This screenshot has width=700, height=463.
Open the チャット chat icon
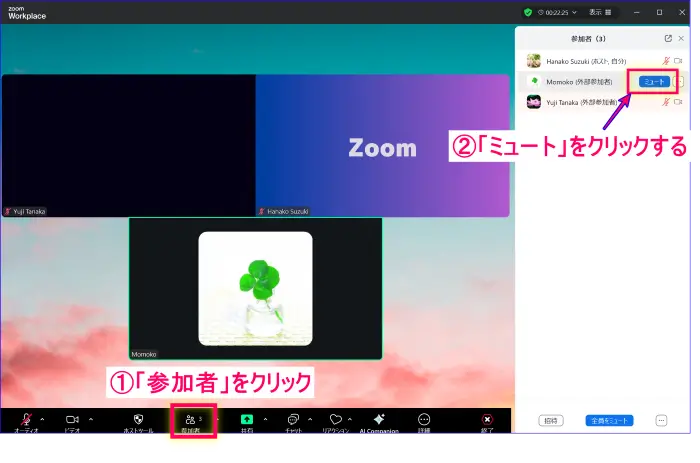293,420
